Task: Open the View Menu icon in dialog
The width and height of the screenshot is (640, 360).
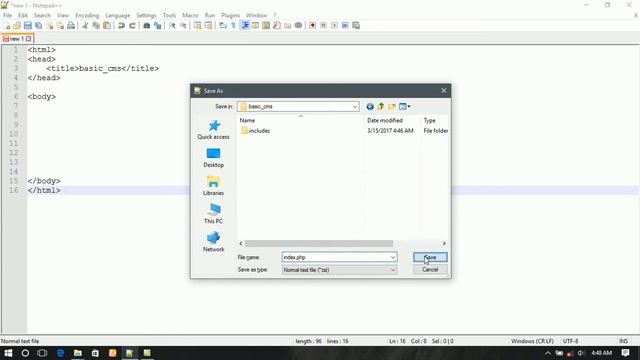Action: click(x=404, y=107)
